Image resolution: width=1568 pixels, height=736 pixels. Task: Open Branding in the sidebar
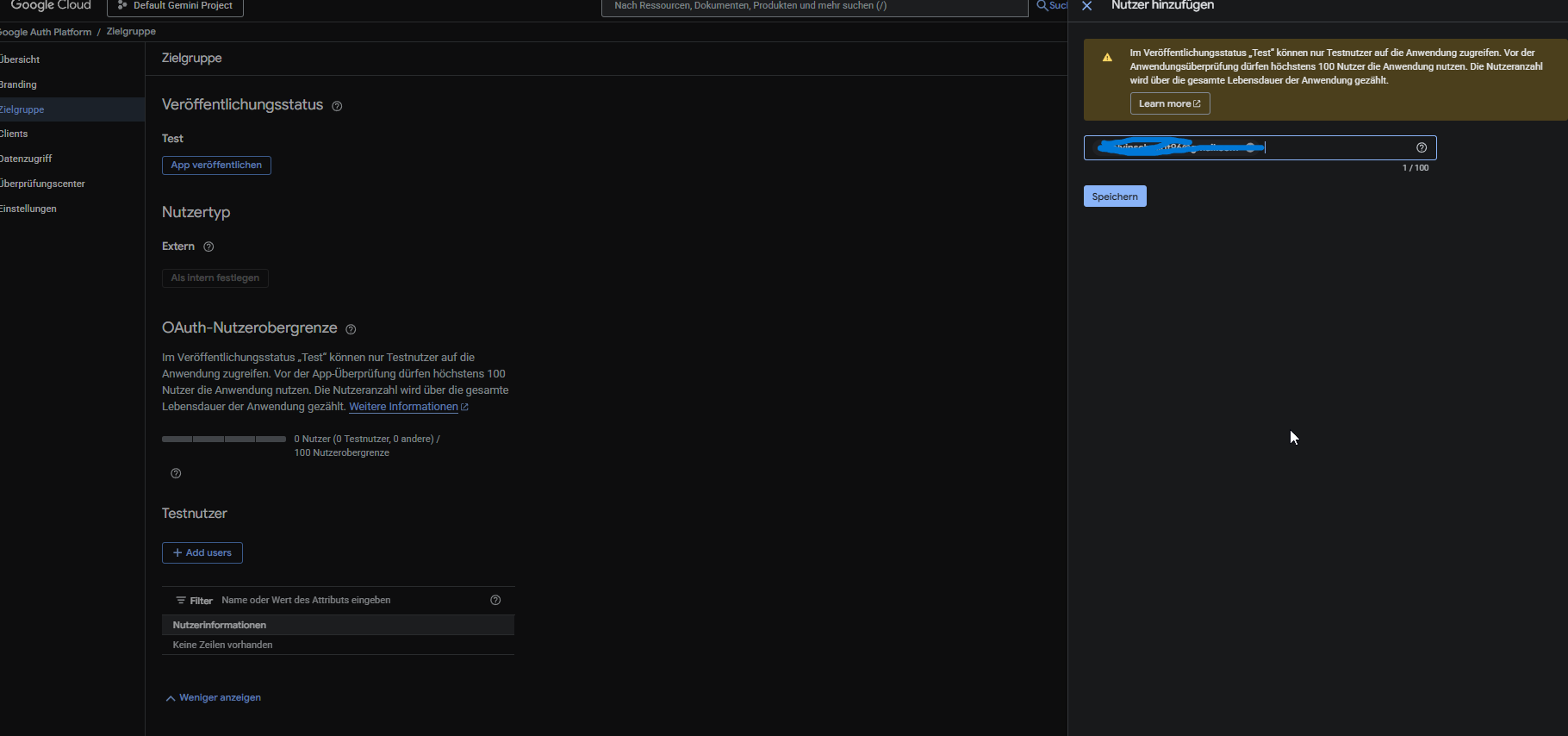pos(19,84)
